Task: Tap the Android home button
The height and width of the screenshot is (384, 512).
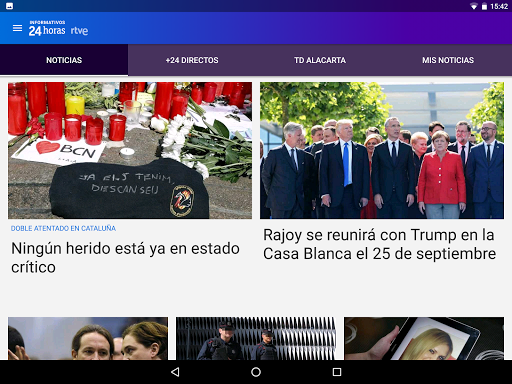Action: pos(256,372)
